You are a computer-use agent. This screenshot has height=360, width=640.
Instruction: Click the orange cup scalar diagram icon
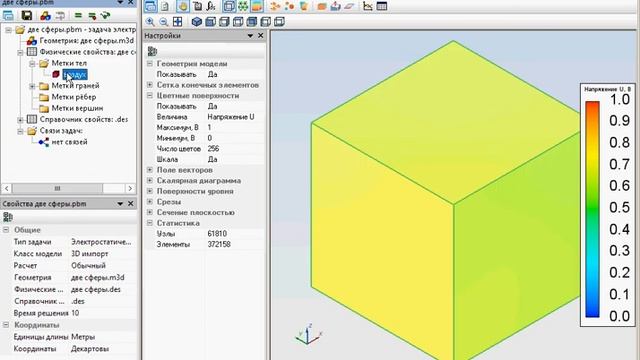(x=304, y=6)
